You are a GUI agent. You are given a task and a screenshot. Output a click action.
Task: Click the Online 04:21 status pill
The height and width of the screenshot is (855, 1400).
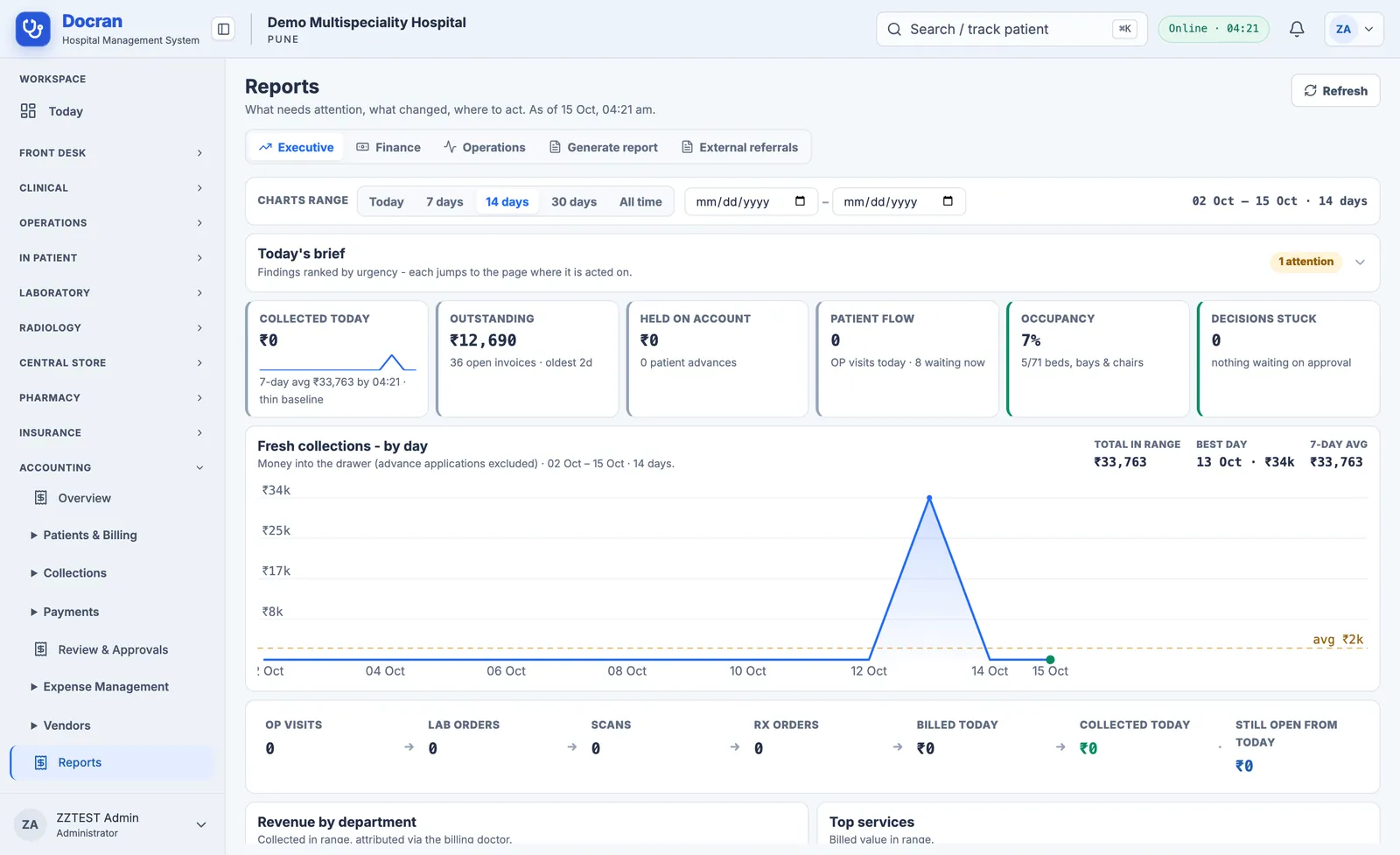(1214, 29)
